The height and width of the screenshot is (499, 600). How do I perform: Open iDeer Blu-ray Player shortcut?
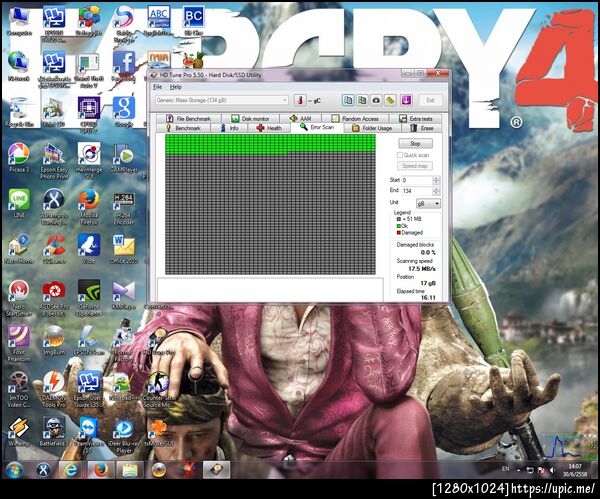point(123,435)
